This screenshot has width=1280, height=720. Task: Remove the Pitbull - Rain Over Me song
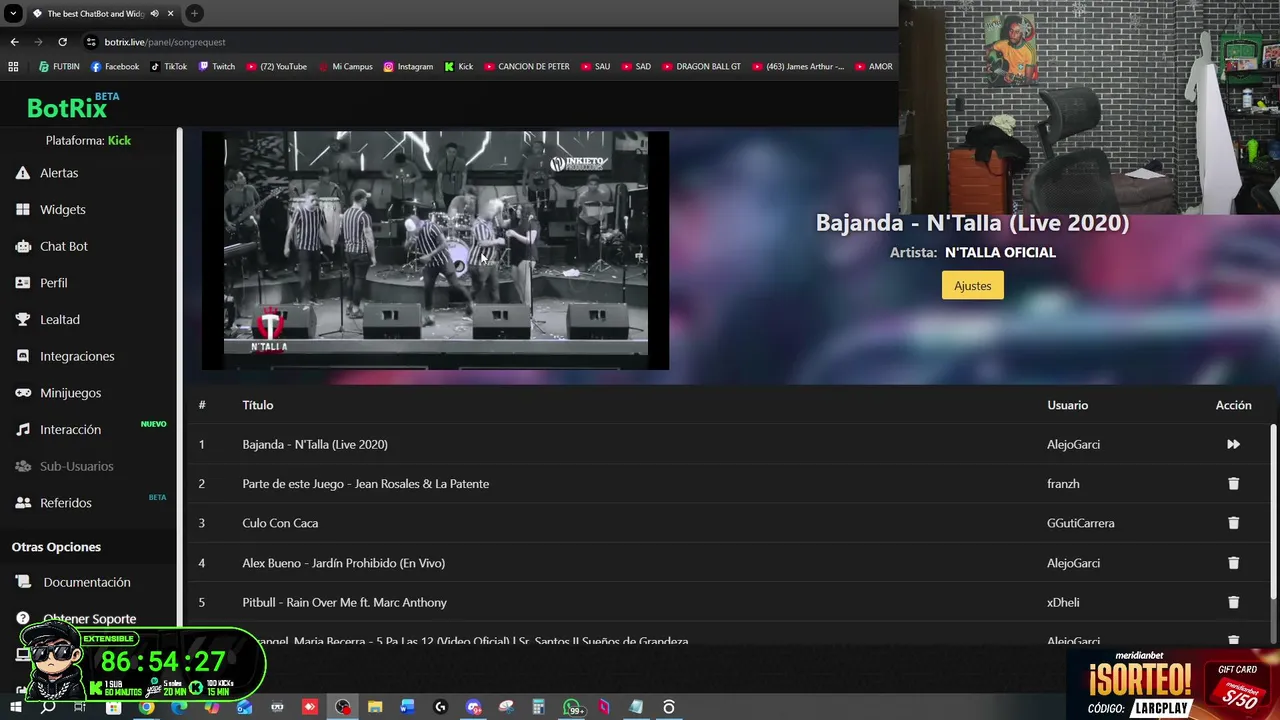click(1233, 602)
